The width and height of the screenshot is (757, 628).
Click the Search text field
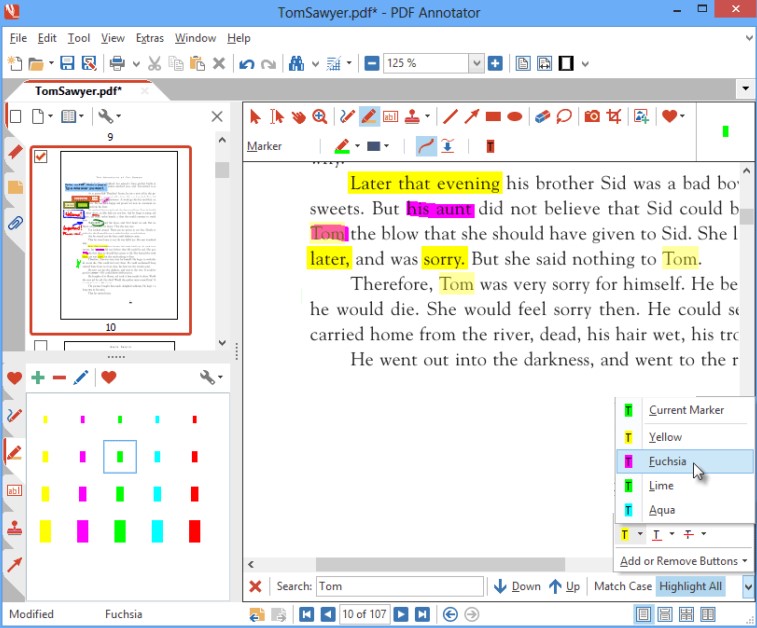tap(400, 586)
